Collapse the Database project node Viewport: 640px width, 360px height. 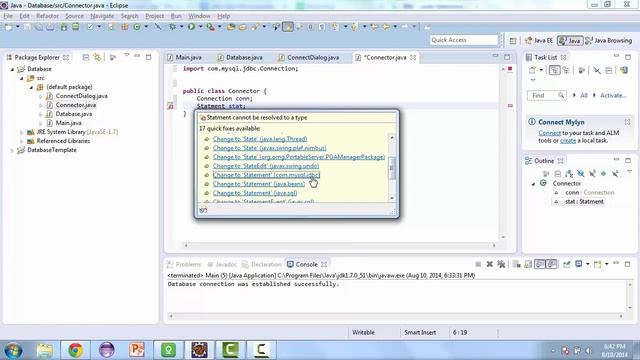[12, 69]
